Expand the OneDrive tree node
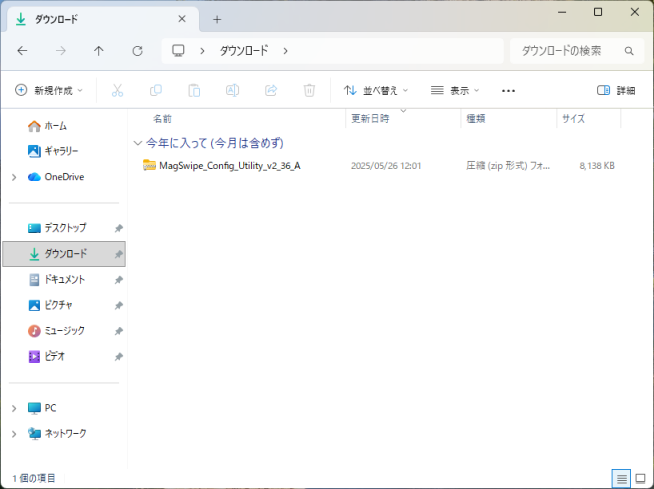 [x=13, y=177]
